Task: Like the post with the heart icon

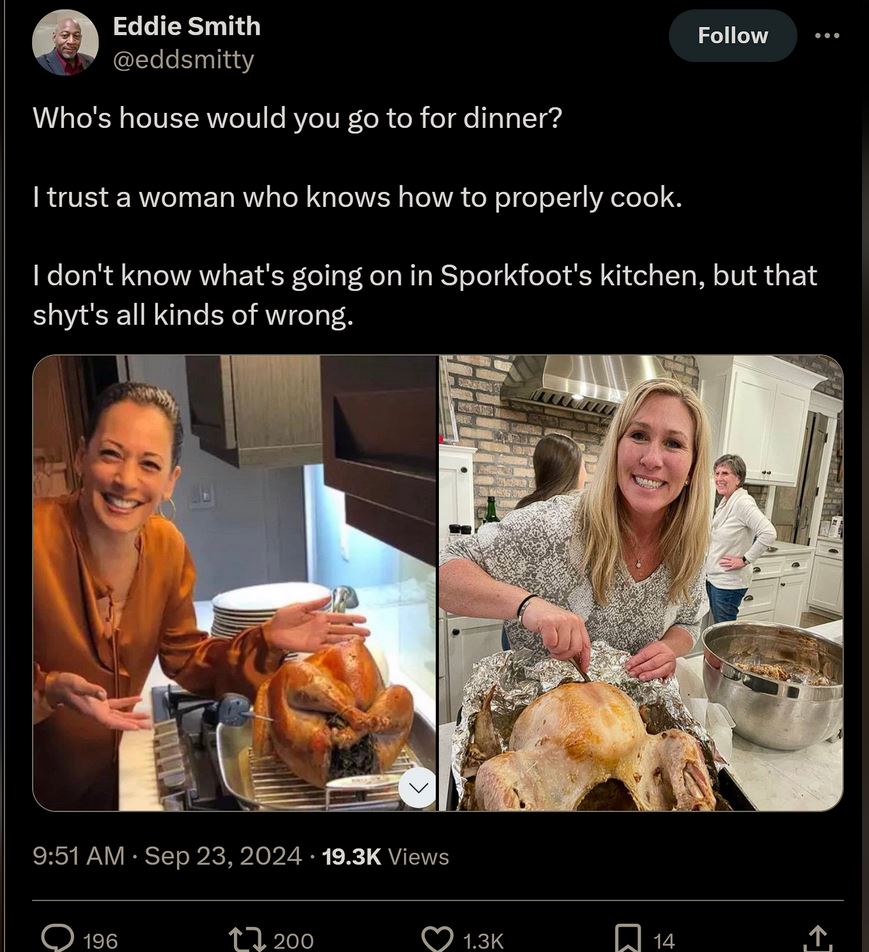Action: point(437,938)
